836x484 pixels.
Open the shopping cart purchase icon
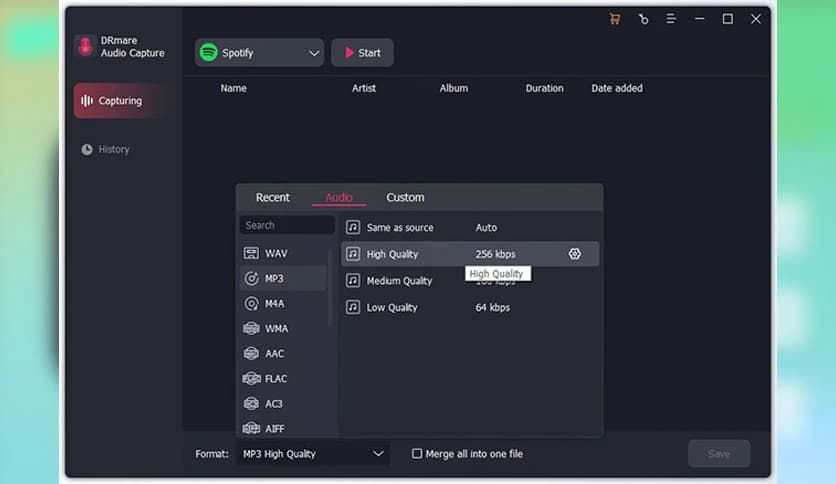(615, 19)
